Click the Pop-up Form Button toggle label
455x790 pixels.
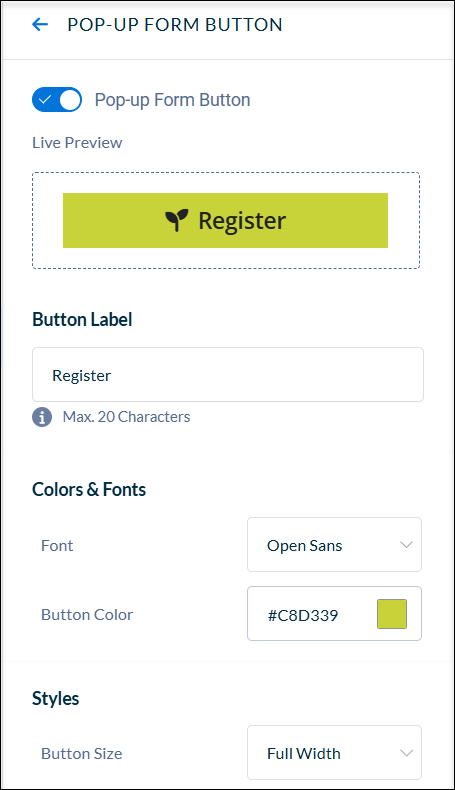[x=172, y=100]
